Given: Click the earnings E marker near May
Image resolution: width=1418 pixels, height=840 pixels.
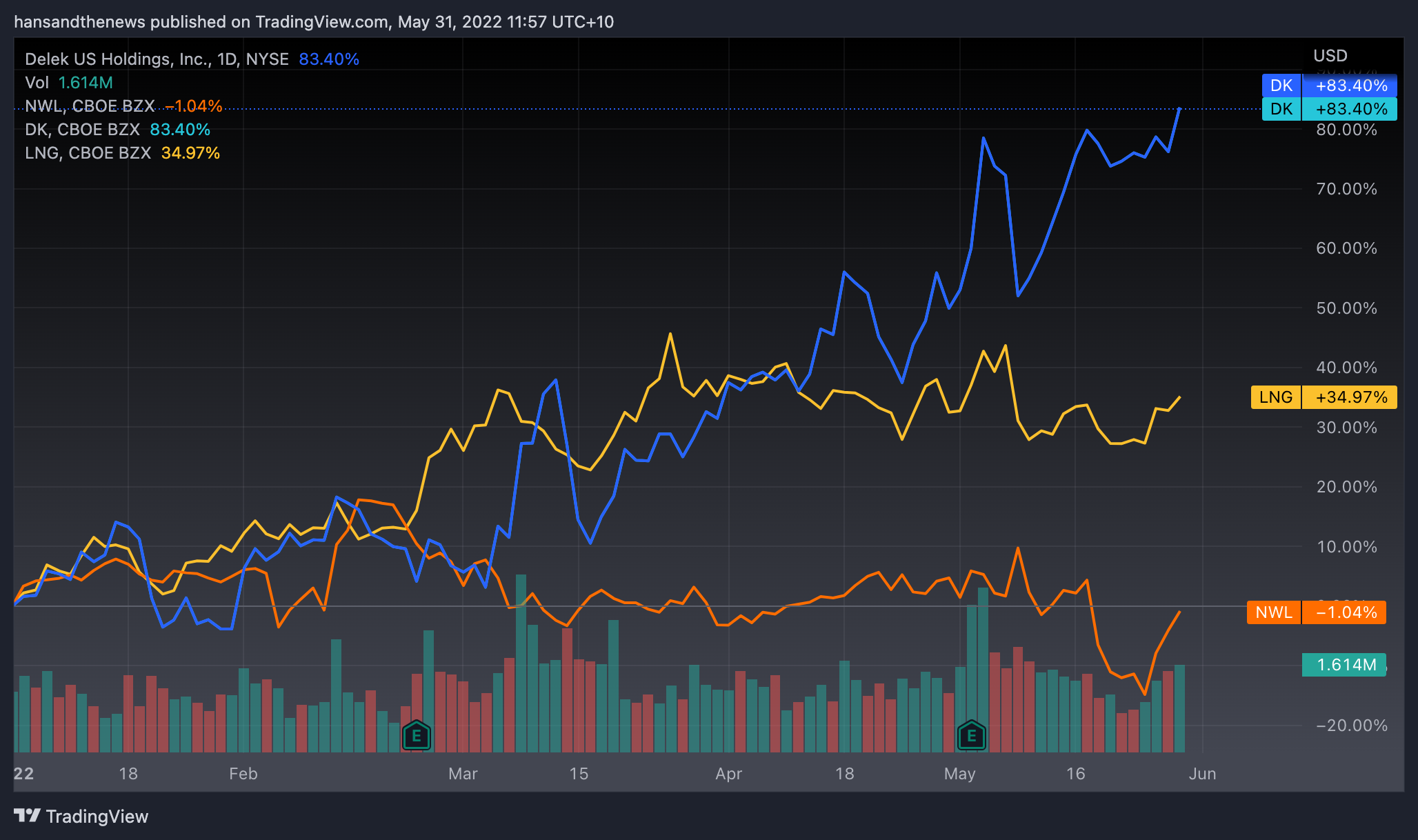Looking at the screenshot, I should pyautogui.click(x=971, y=736).
